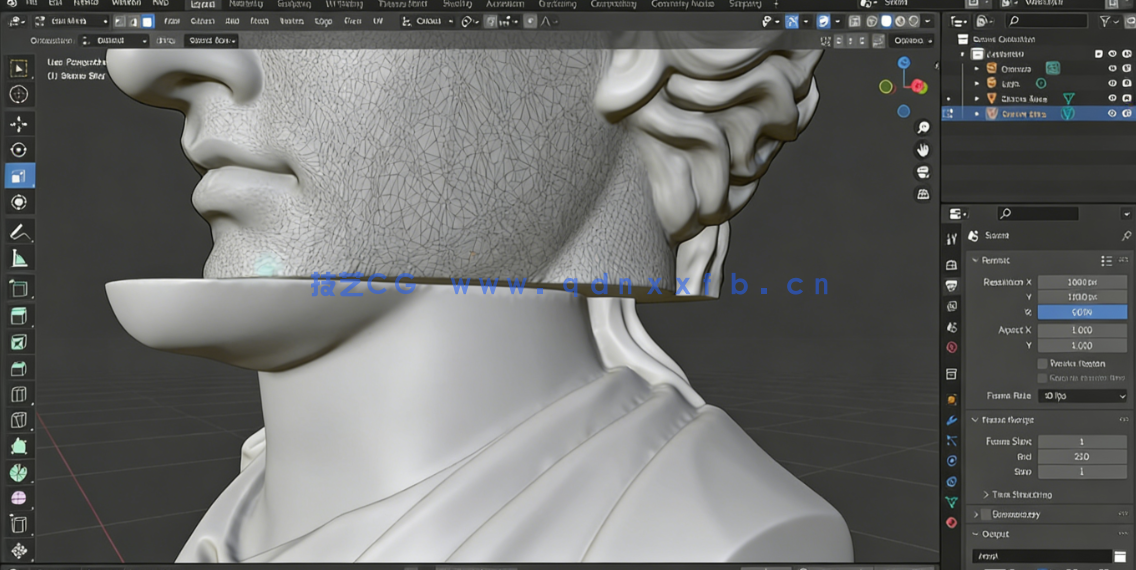Select the green Spin tool
This screenshot has height=570, width=1136.
tap(19, 472)
